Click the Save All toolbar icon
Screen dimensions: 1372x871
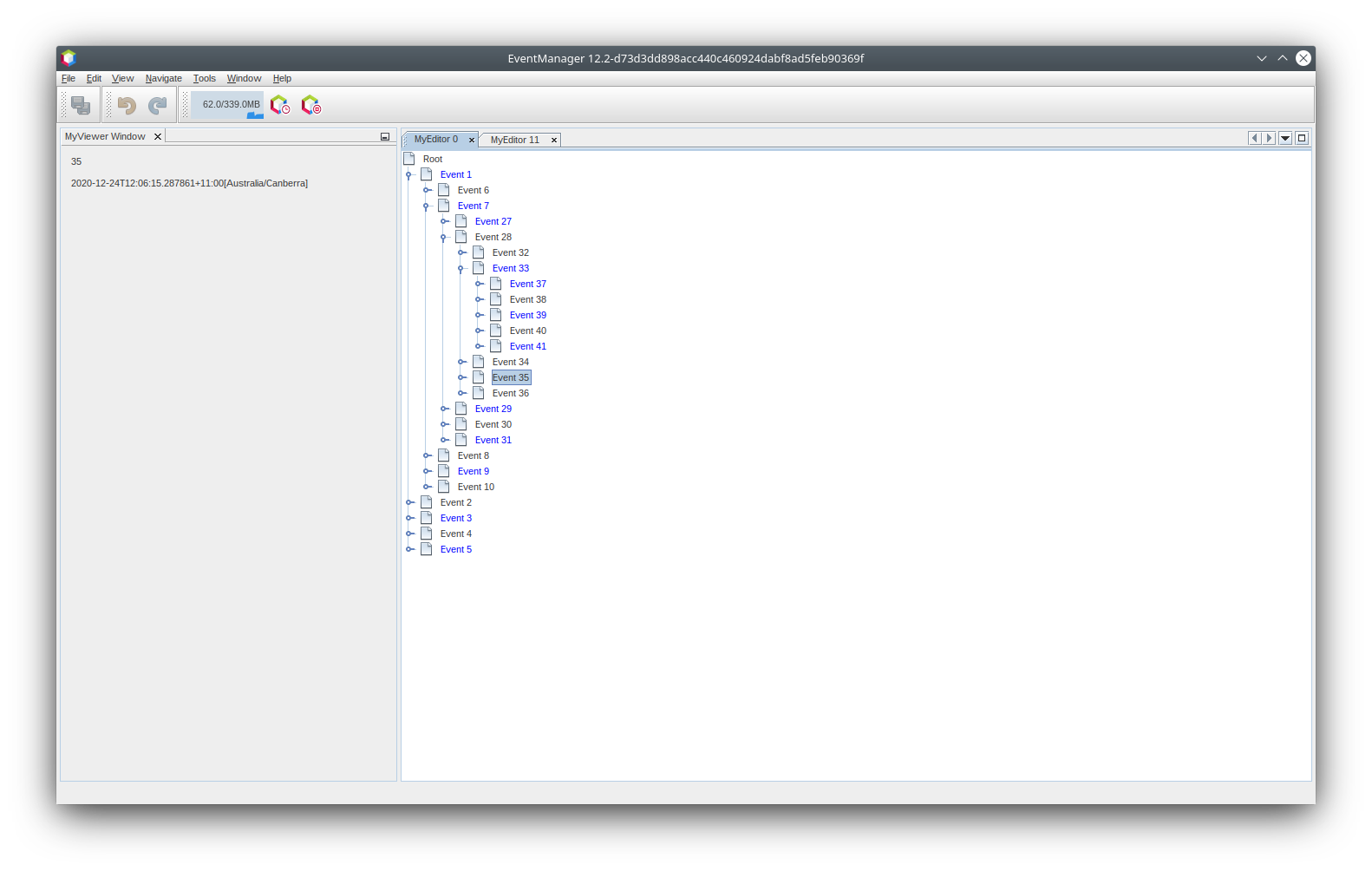pyautogui.click(x=81, y=105)
